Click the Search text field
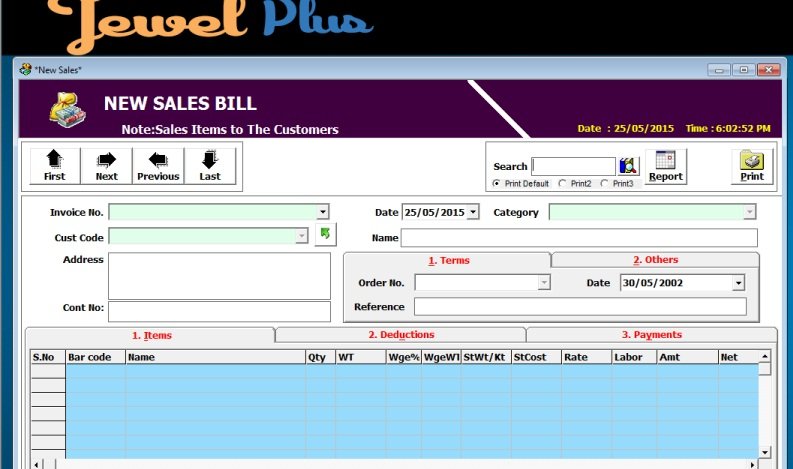The image size is (793, 469). (573, 166)
